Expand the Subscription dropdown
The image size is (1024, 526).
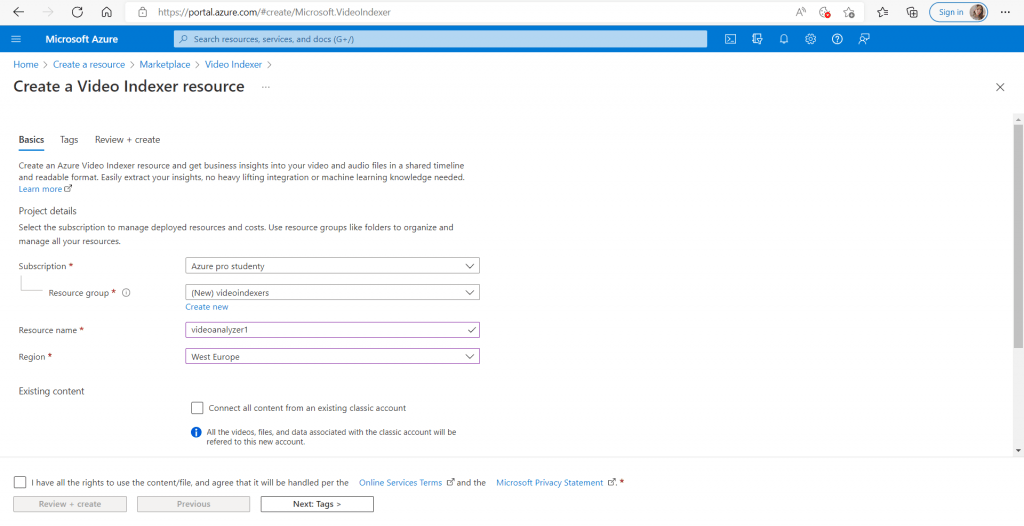[x=332, y=266]
